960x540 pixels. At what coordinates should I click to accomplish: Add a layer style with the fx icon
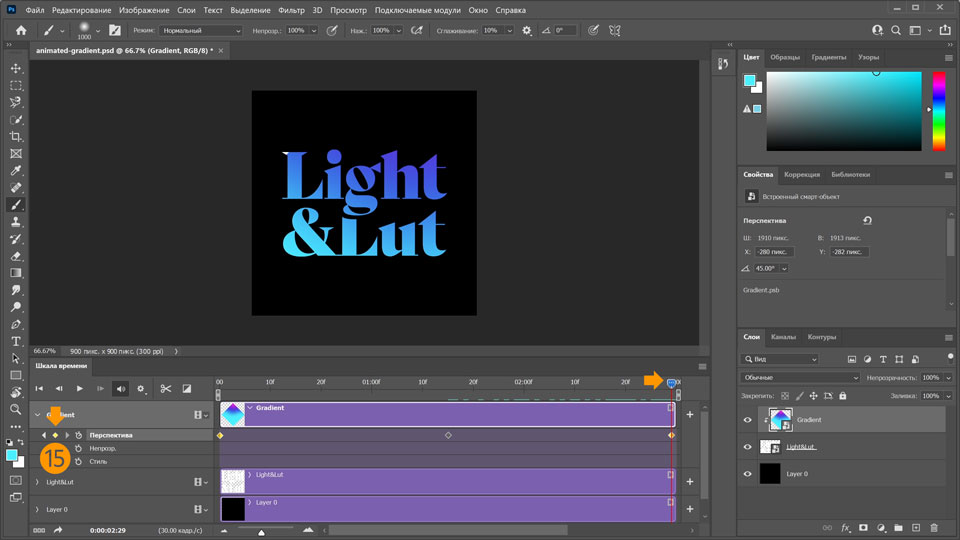point(845,527)
